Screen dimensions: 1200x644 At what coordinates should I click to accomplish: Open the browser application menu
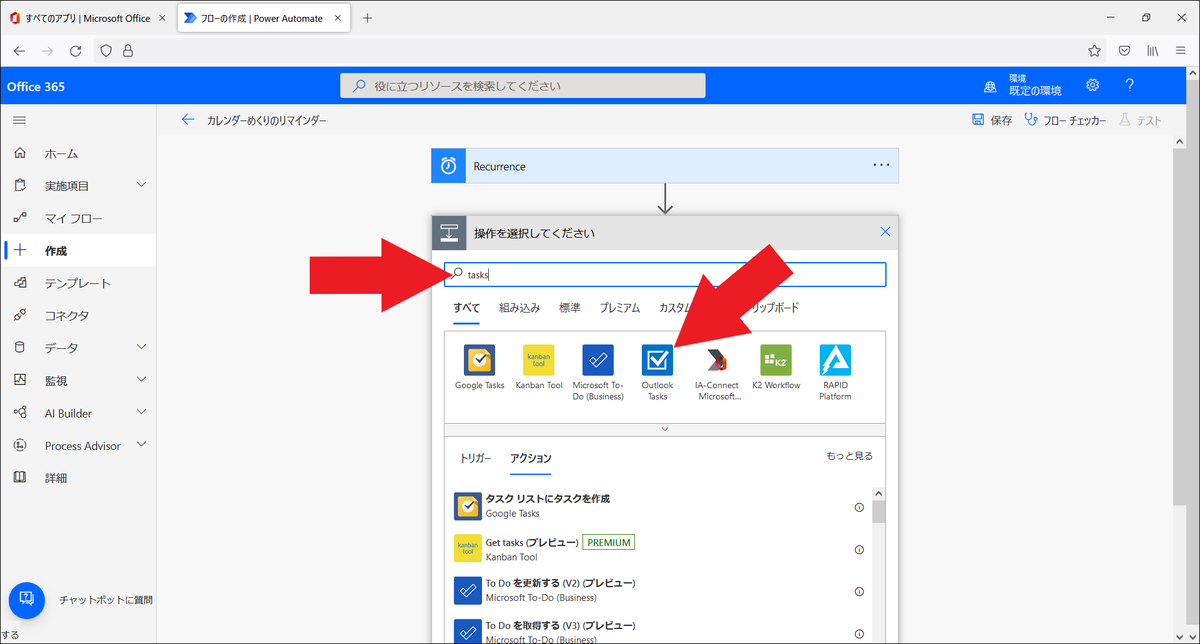[1180, 51]
